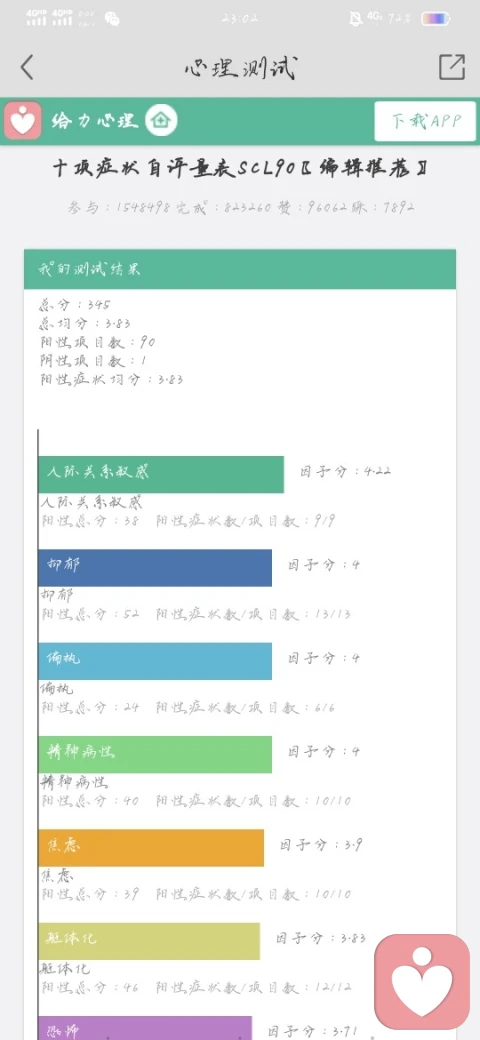Tap the muted bell status icon
480x1040 pixels.
point(356,19)
